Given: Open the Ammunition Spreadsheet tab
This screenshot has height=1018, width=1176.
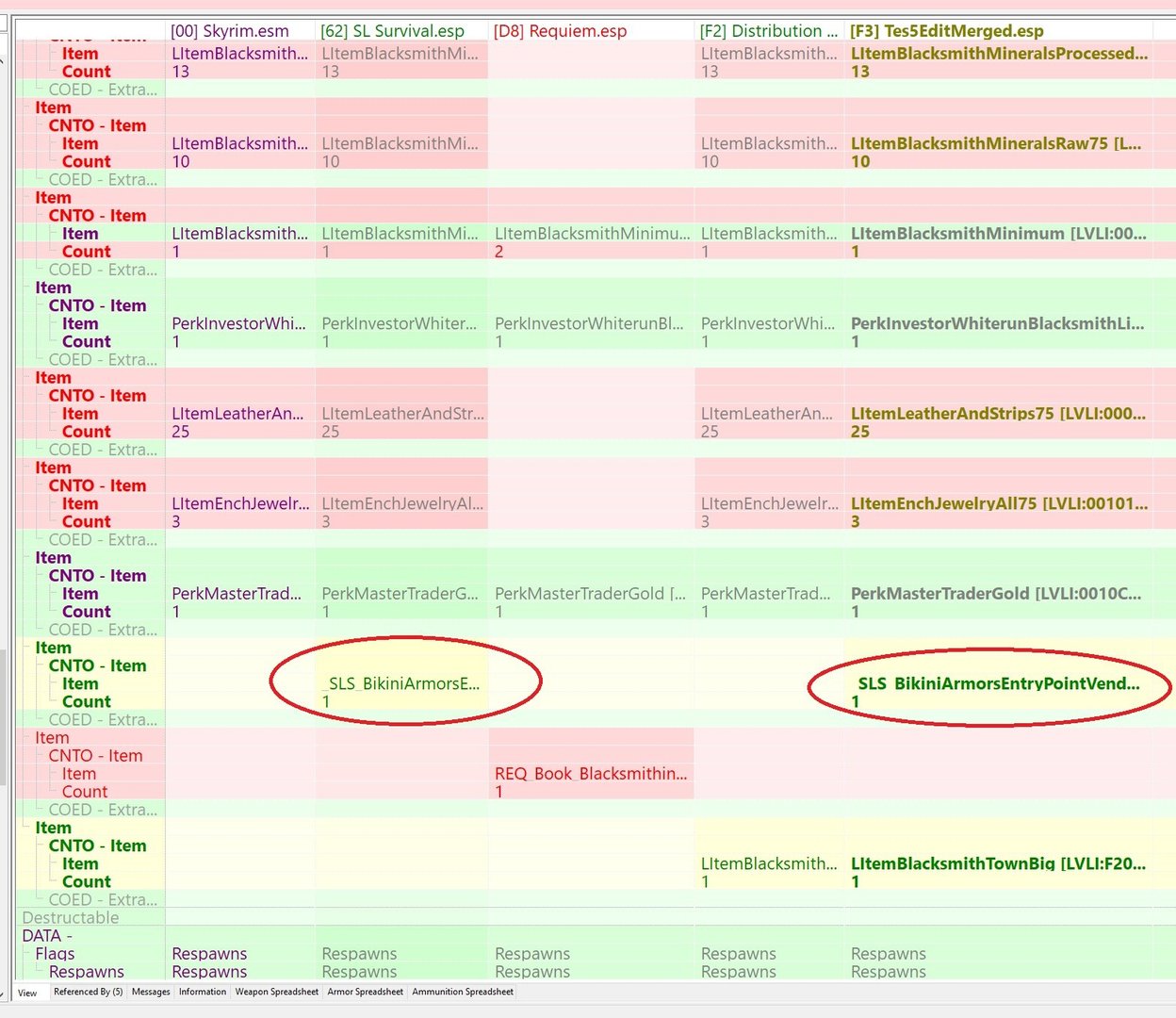Looking at the screenshot, I should tap(463, 992).
